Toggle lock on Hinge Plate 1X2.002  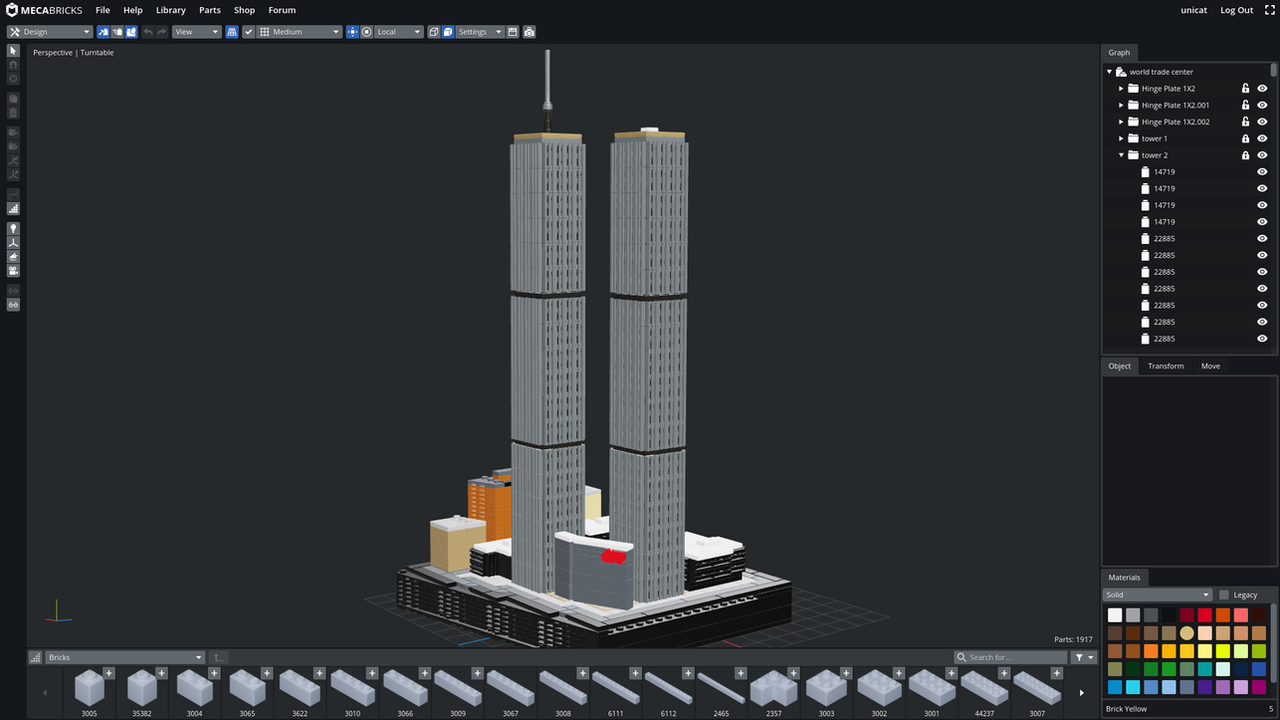(1245, 122)
